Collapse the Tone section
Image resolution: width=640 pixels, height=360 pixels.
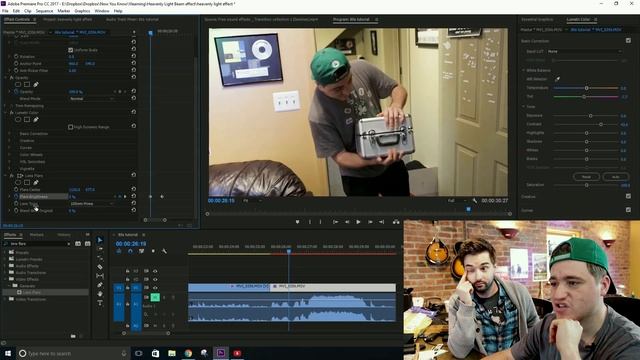(x=524, y=107)
